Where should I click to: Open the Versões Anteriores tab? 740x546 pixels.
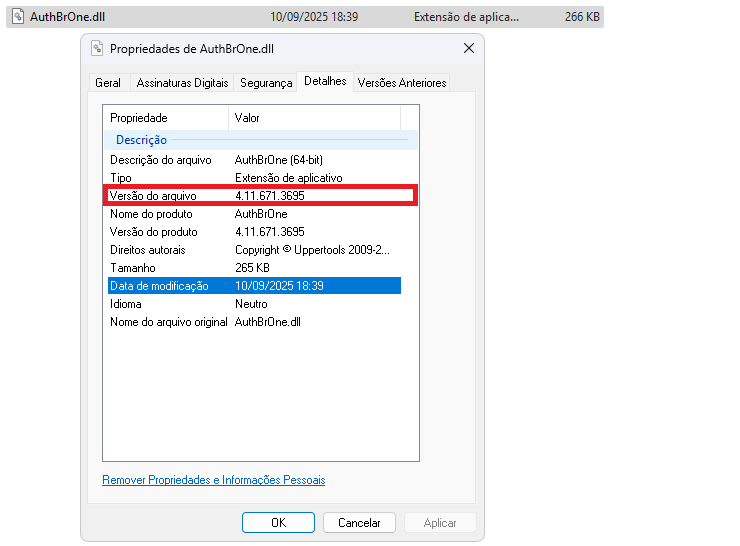pyautogui.click(x=401, y=83)
